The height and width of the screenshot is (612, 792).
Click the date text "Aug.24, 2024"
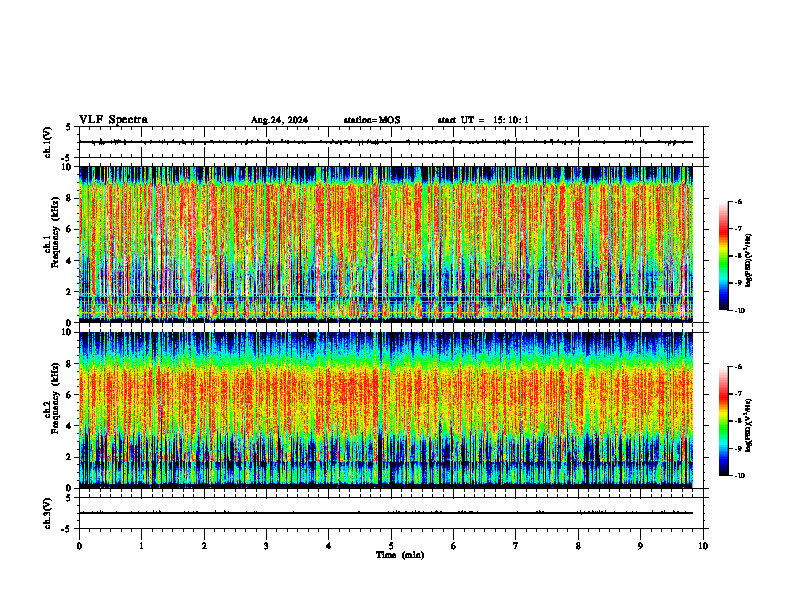[279, 120]
